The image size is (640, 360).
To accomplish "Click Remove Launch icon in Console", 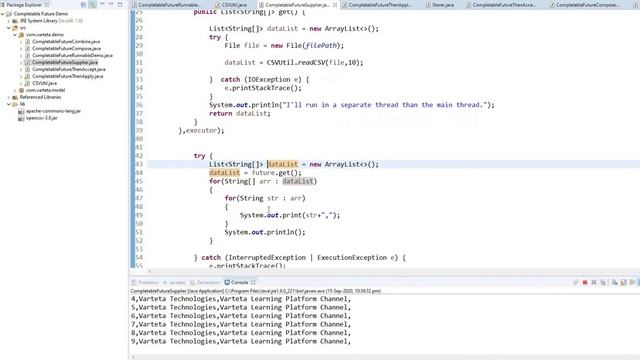I will click(594, 282).
